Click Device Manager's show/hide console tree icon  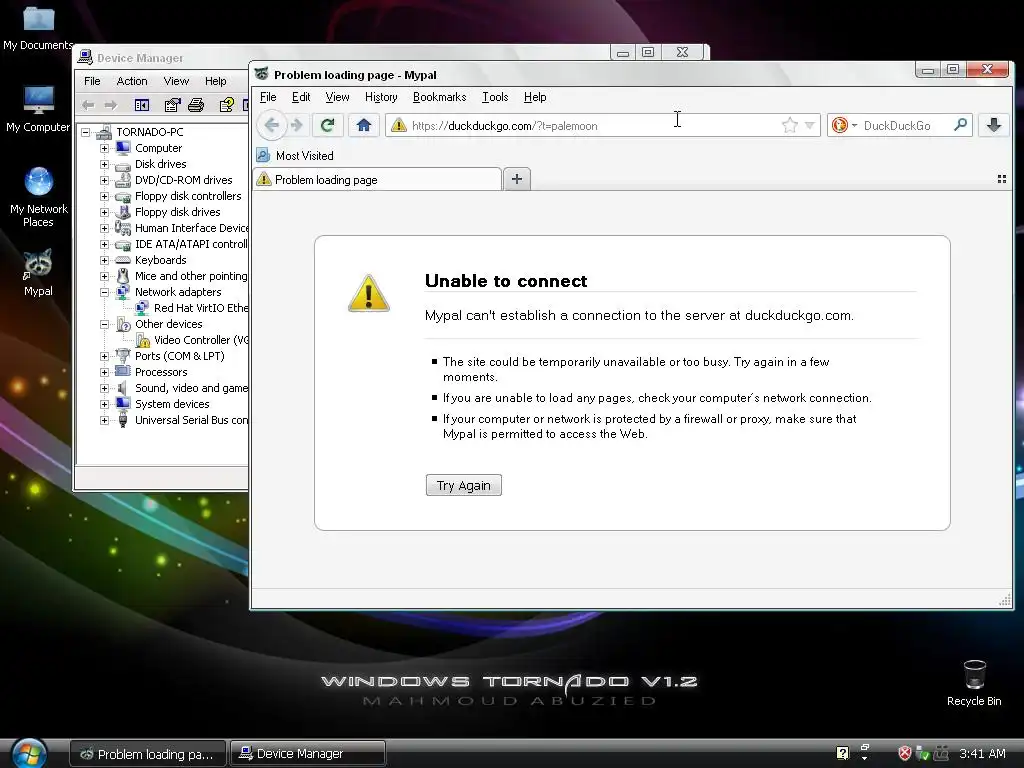(142, 104)
